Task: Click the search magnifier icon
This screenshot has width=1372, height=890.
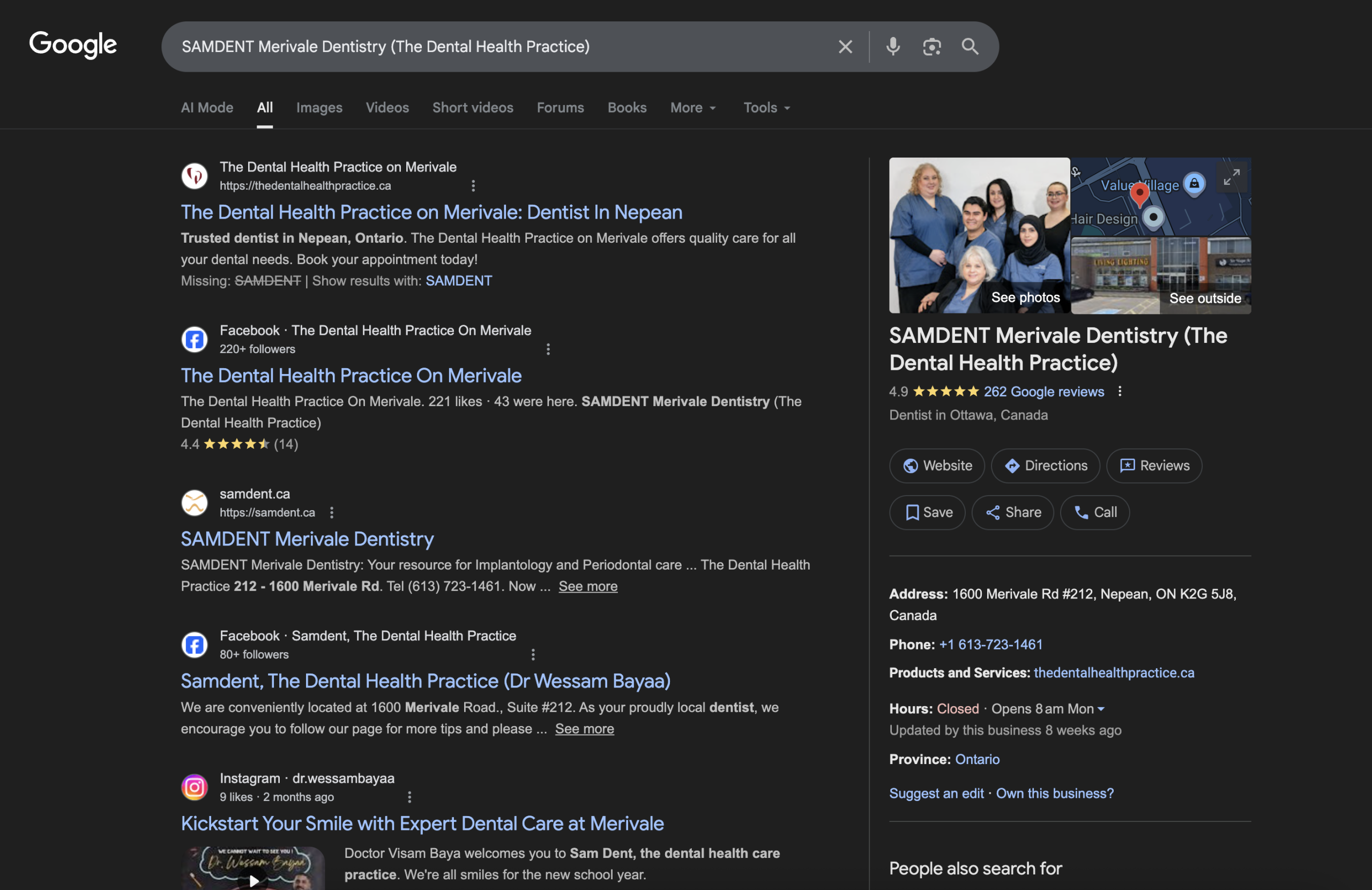Action: point(970,46)
